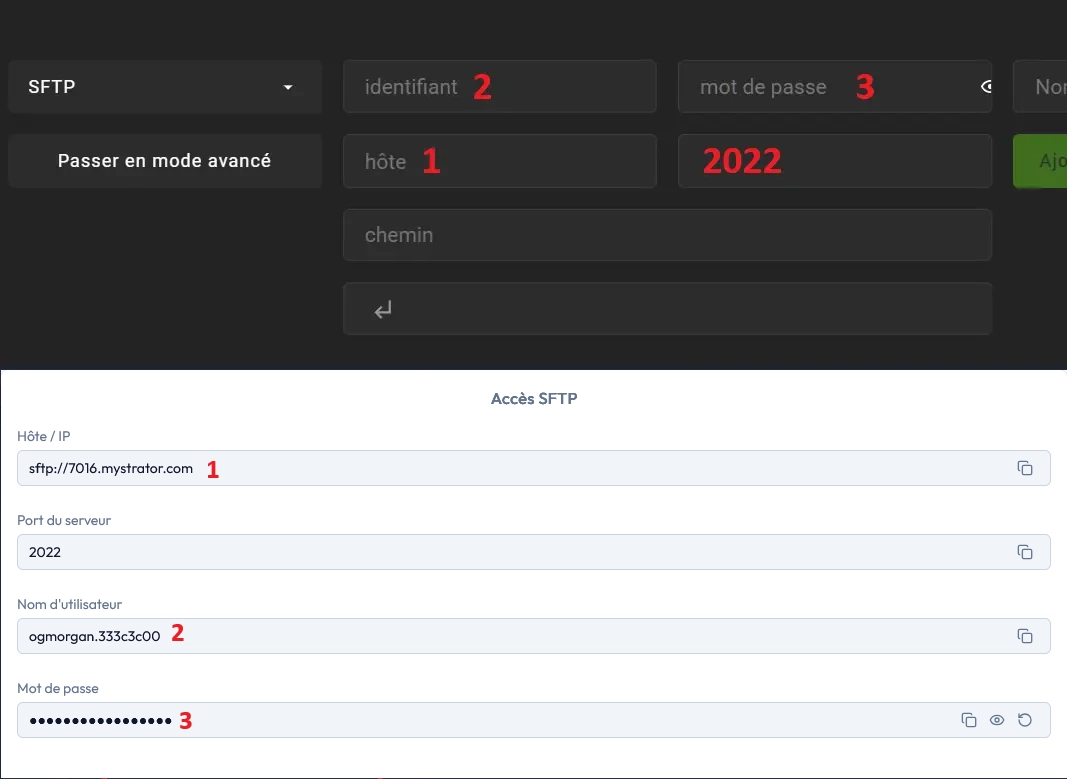Screen dimensions: 1067x779
Task: Copy the Nom d'utilisateur value
Action: [1025, 636]
